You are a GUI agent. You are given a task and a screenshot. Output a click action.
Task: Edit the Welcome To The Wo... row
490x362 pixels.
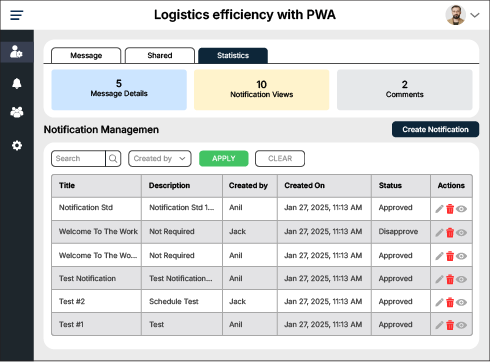click(439, 256)
